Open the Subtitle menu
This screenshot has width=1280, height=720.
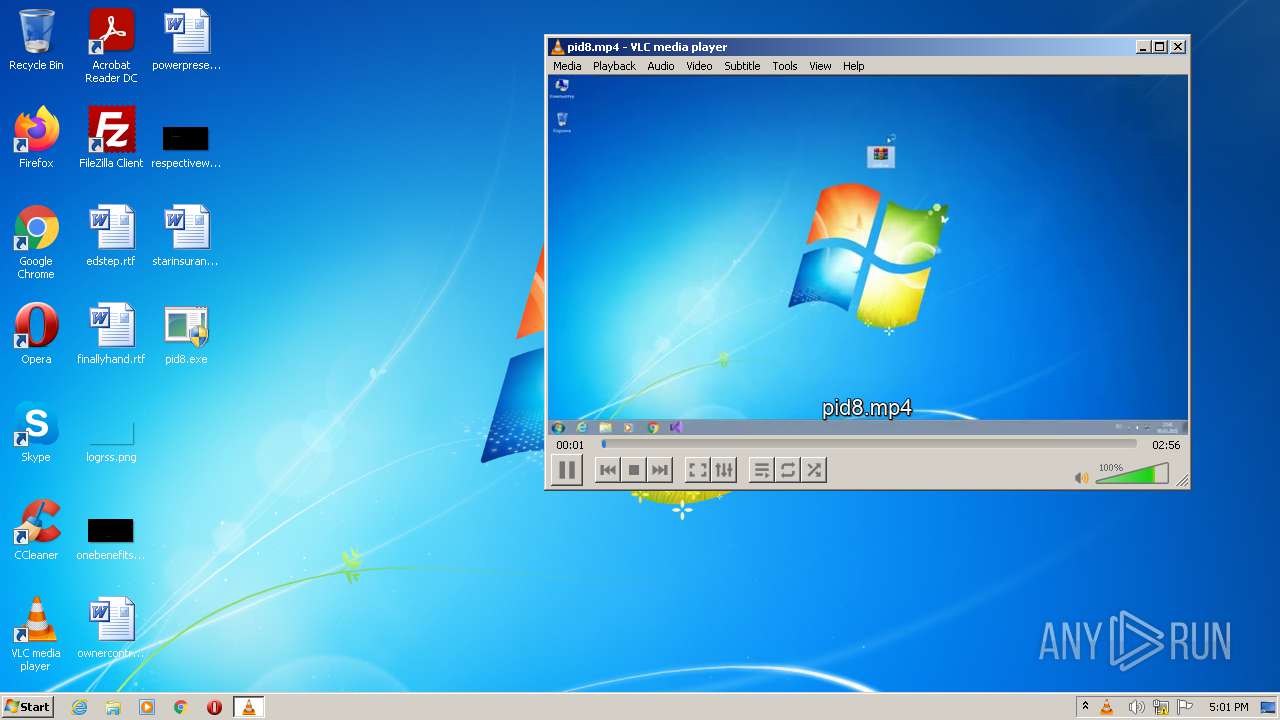742,66
